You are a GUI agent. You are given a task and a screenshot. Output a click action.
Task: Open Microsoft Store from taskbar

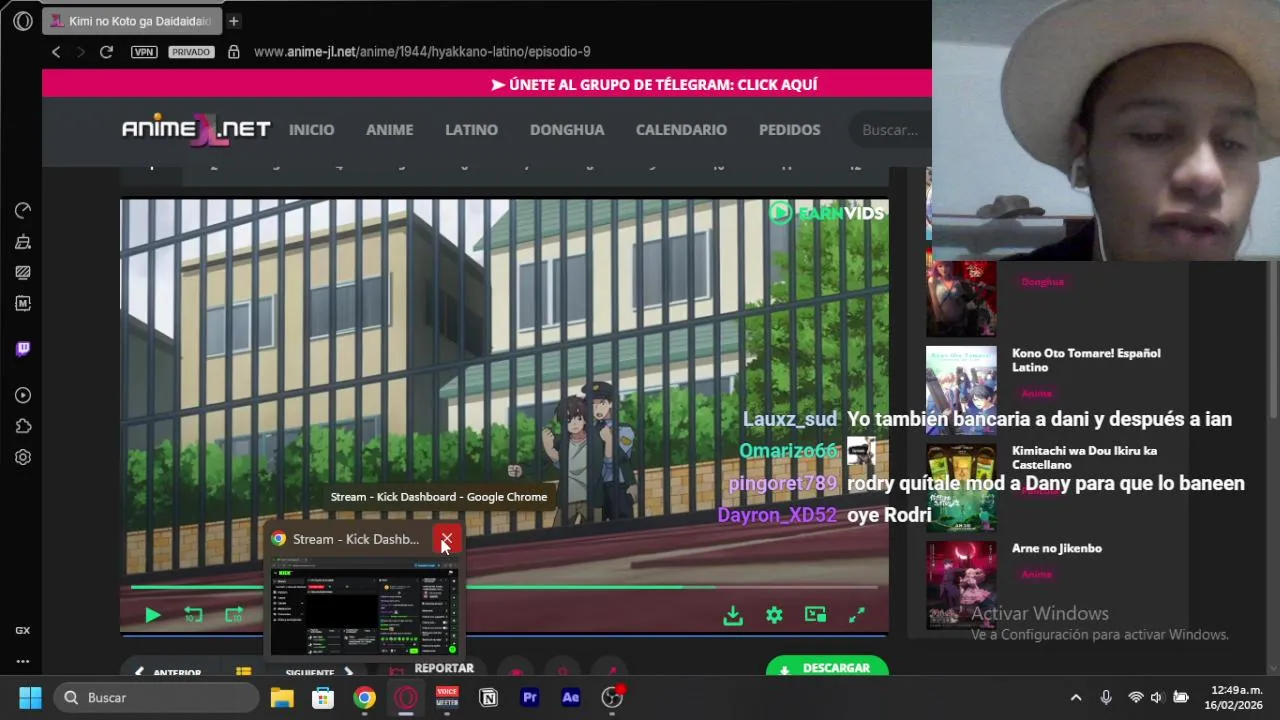click(x=323, y=697)
